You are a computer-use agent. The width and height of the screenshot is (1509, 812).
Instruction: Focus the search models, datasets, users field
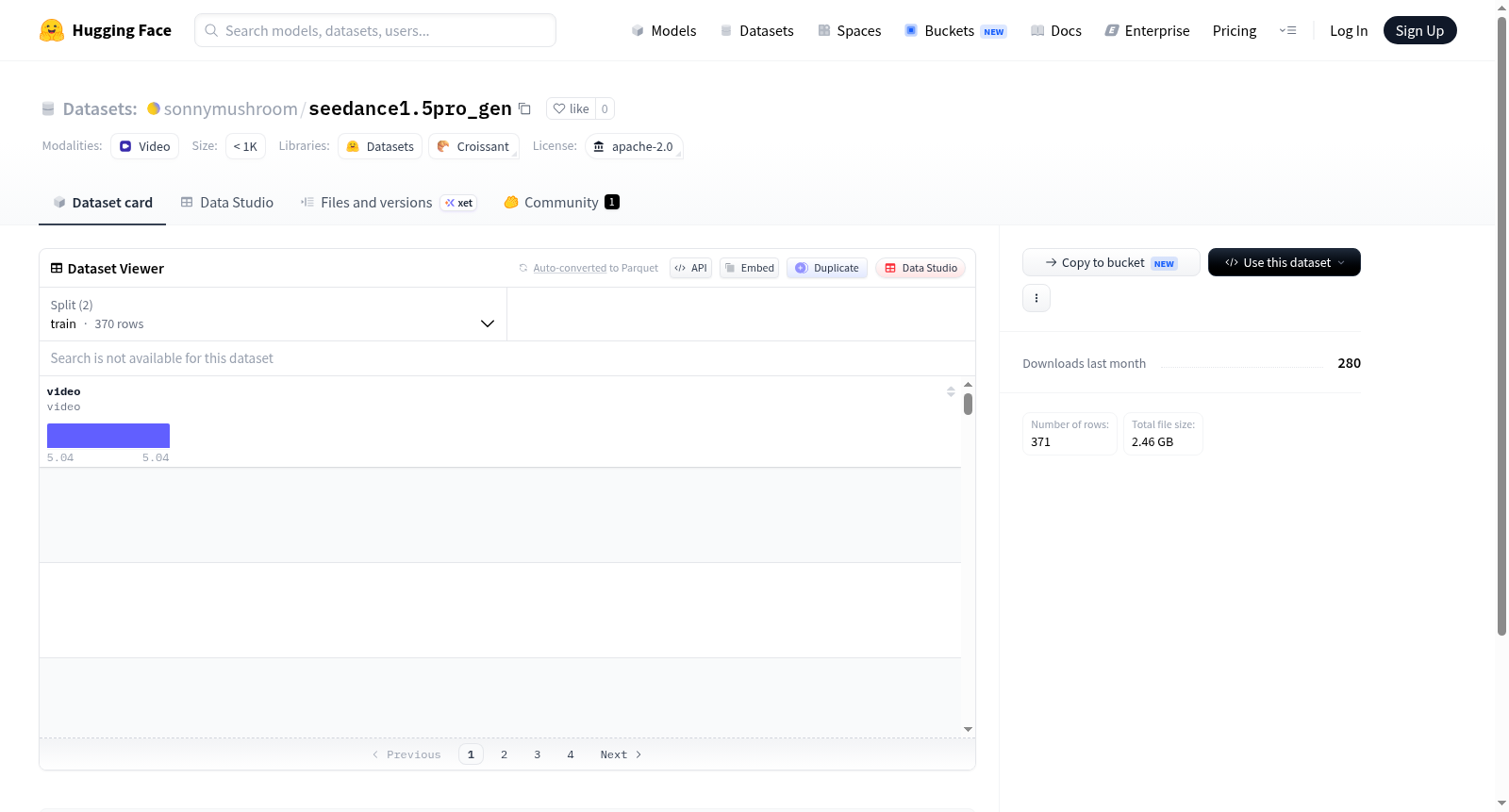coord(375,30)
